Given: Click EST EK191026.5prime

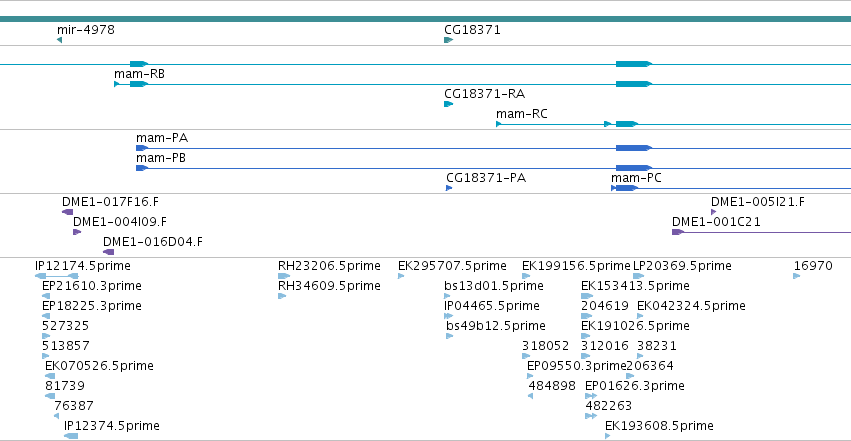Looking at the screenshot, I should pos(635,326).
